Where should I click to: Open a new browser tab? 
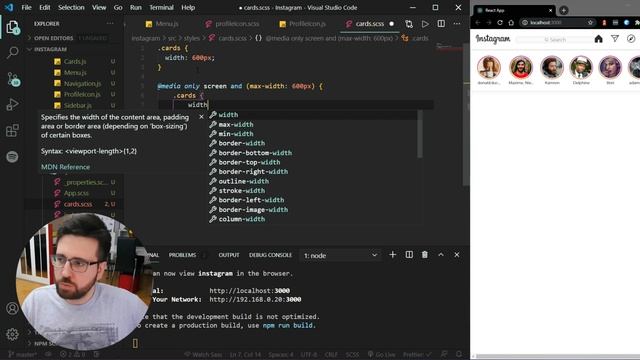tap(564, 10)
